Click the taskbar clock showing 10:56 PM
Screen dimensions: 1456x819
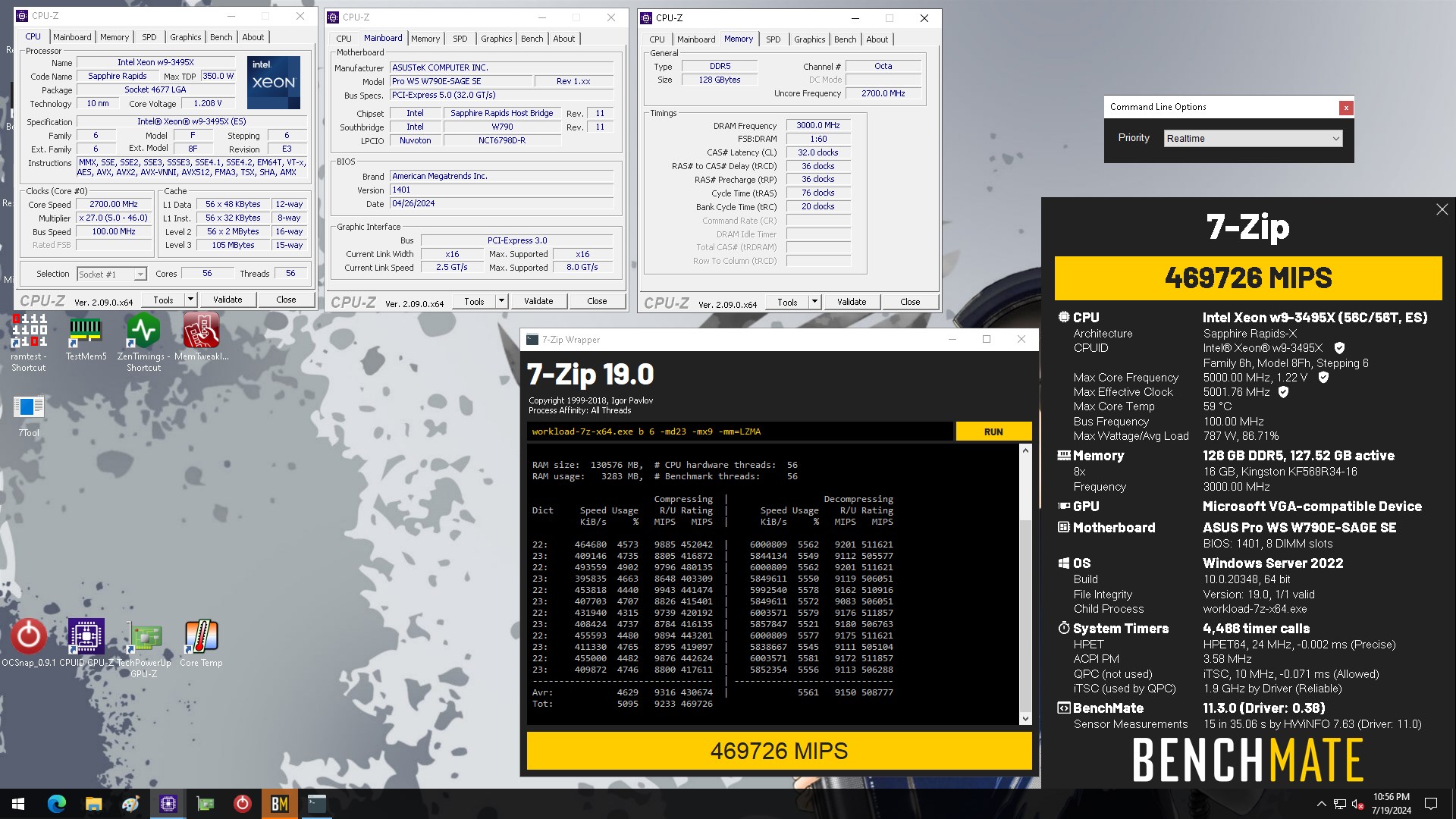point(1391,804)
